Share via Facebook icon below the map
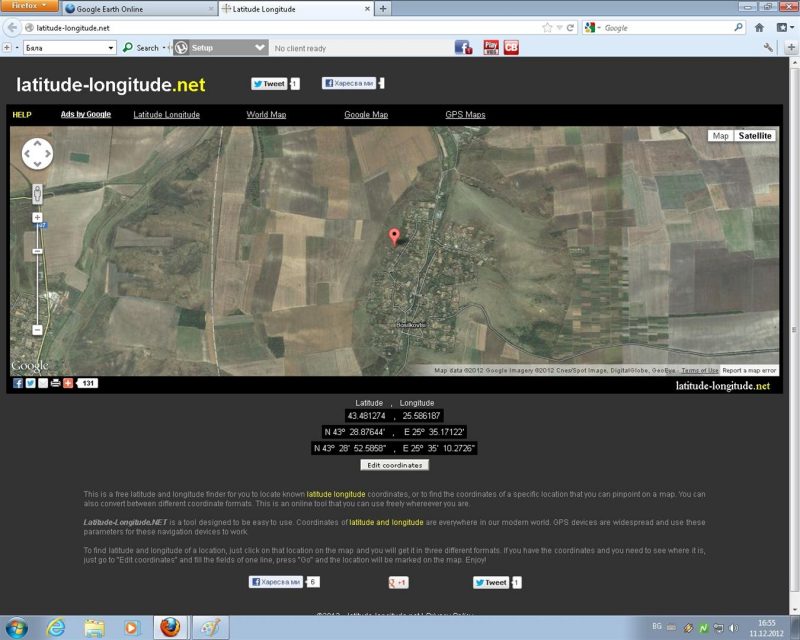800x640 pixels. [18, 383]
